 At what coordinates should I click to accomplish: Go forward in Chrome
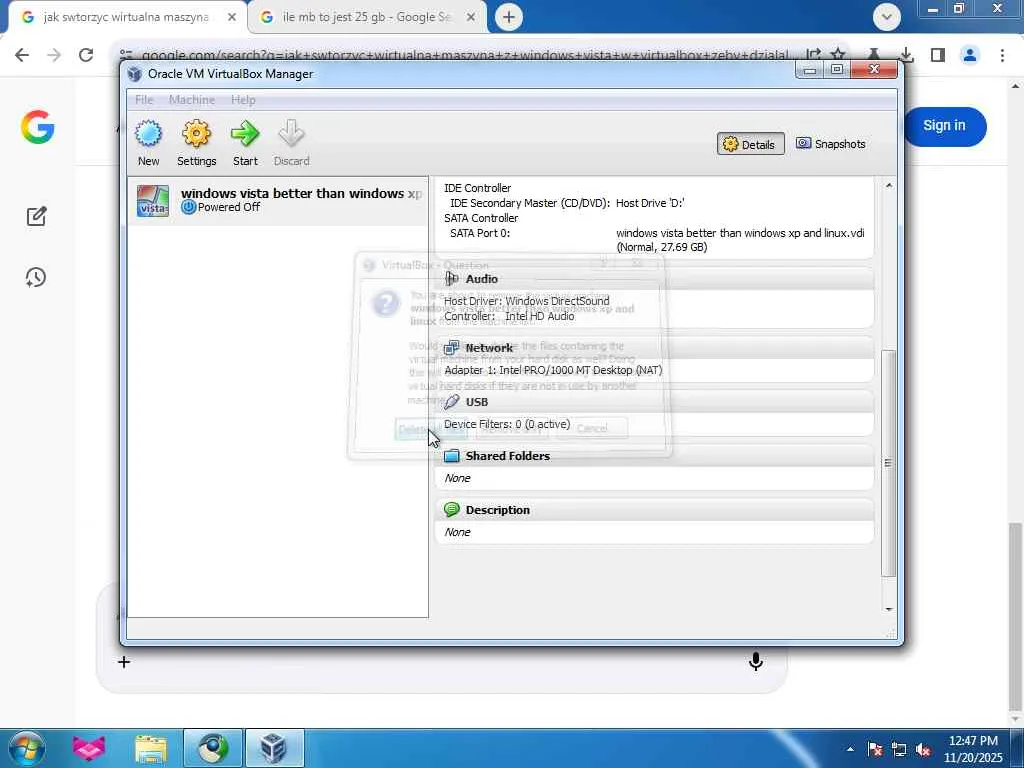click(54, 55)
